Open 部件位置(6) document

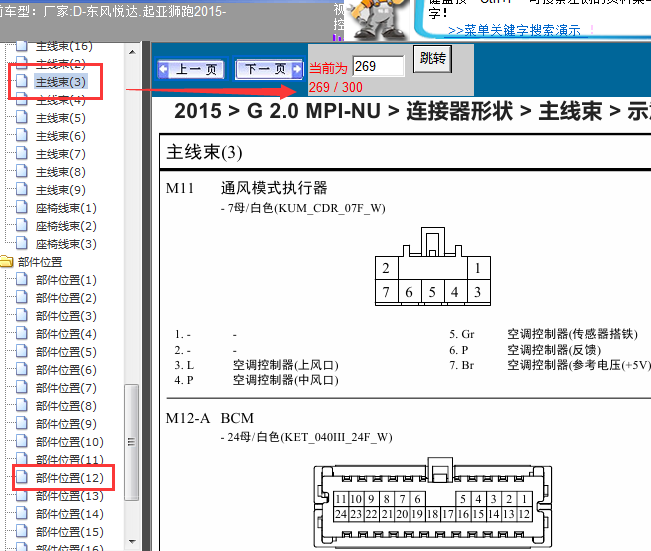click(66, 370)
